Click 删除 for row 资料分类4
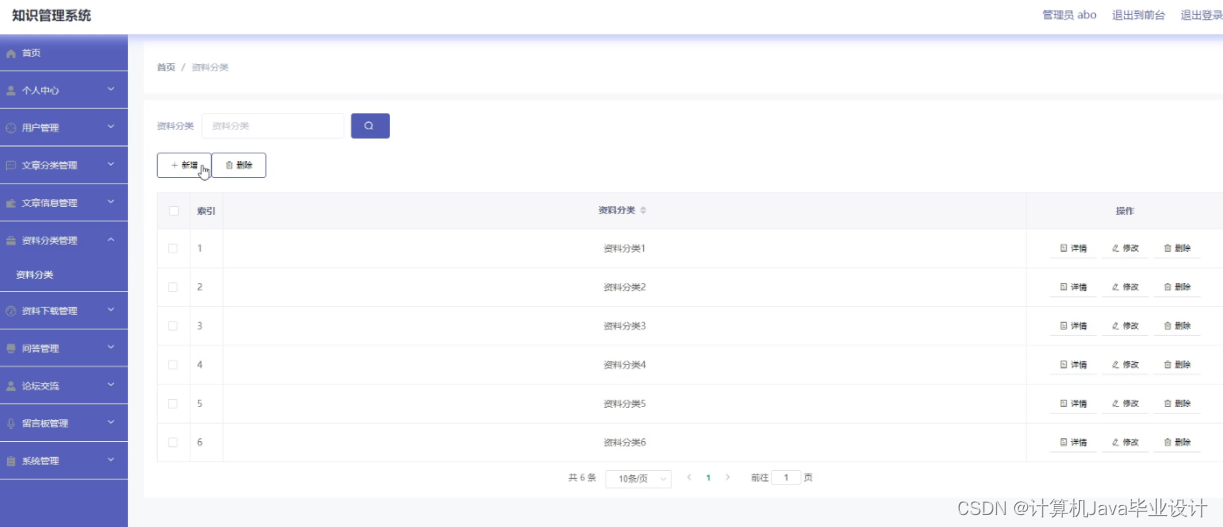 click(x=1177, y=365)
